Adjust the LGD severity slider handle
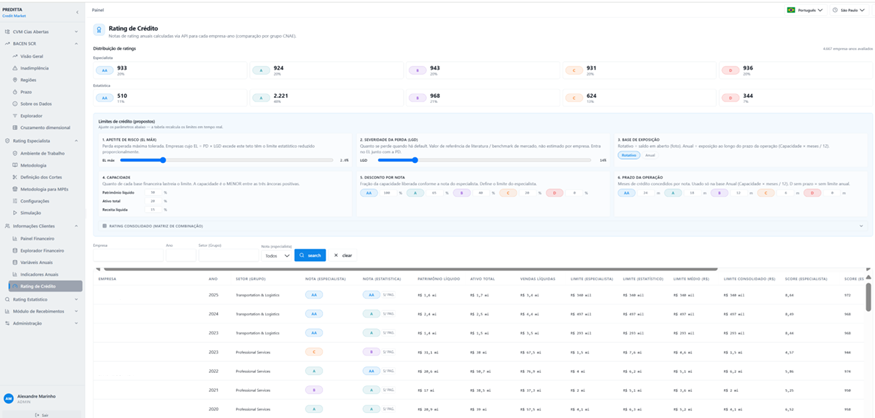This screenshot has height=418, width=875. [415, 160]
